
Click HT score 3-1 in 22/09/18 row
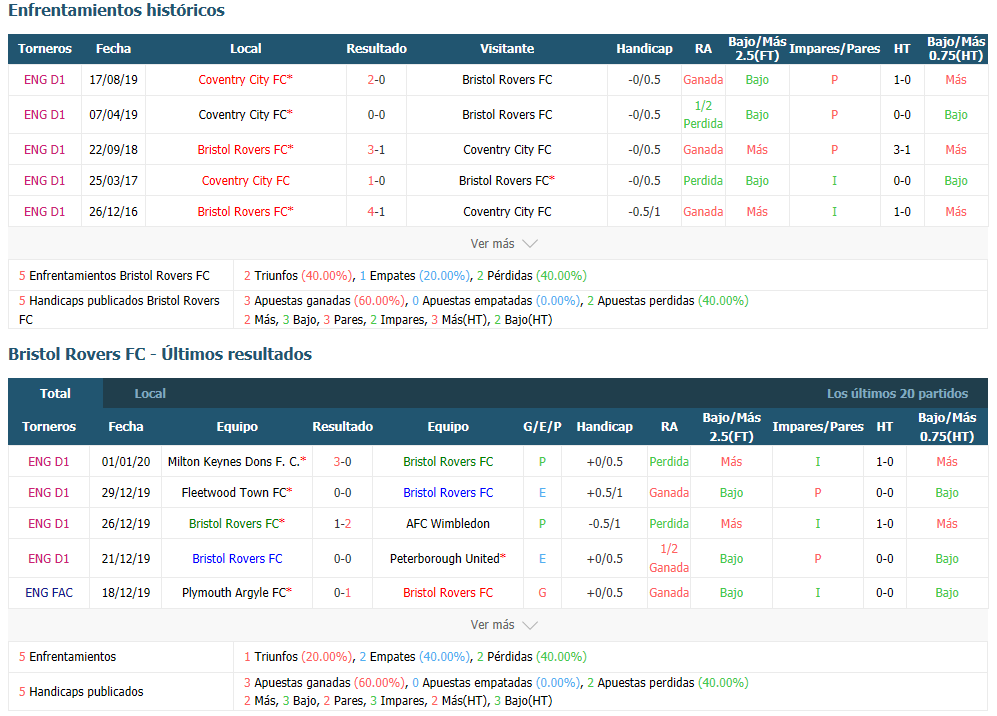coord(902,149)
